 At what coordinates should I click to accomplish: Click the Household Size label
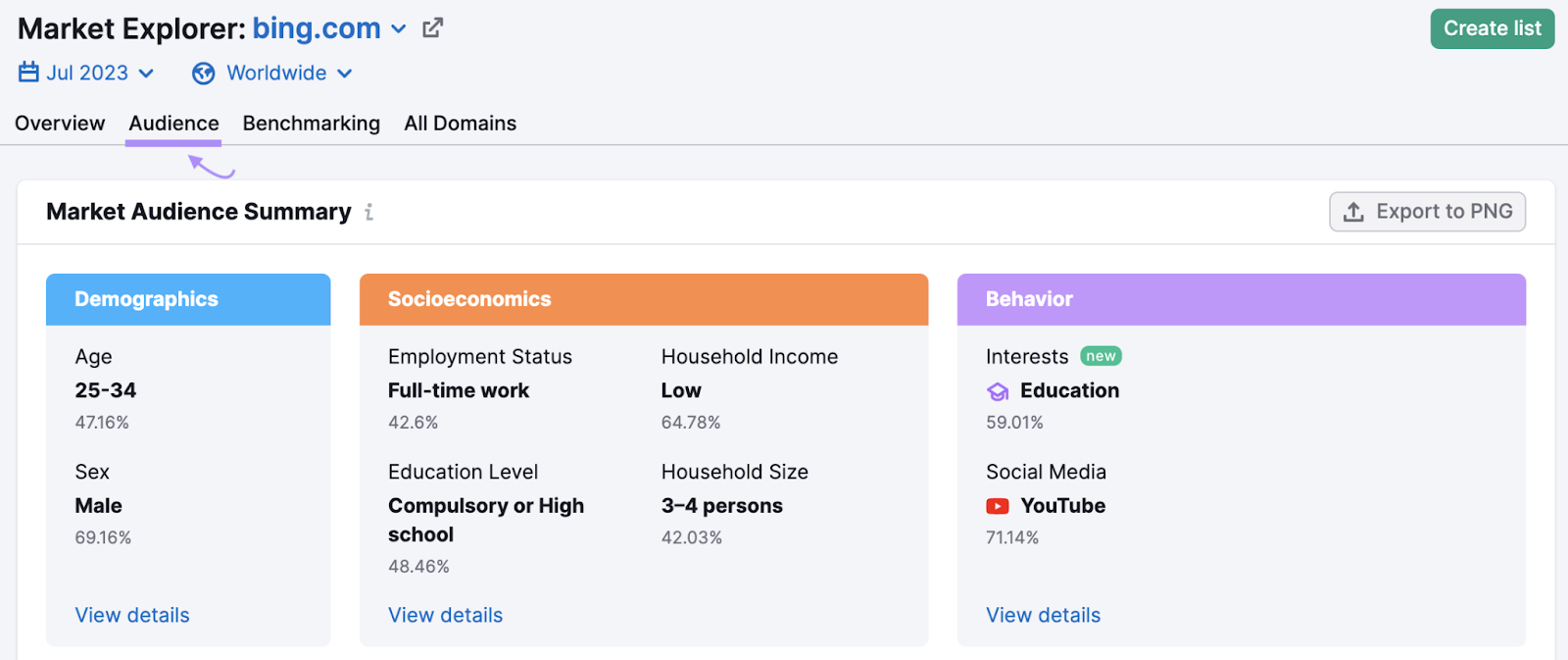click(735, 472)
